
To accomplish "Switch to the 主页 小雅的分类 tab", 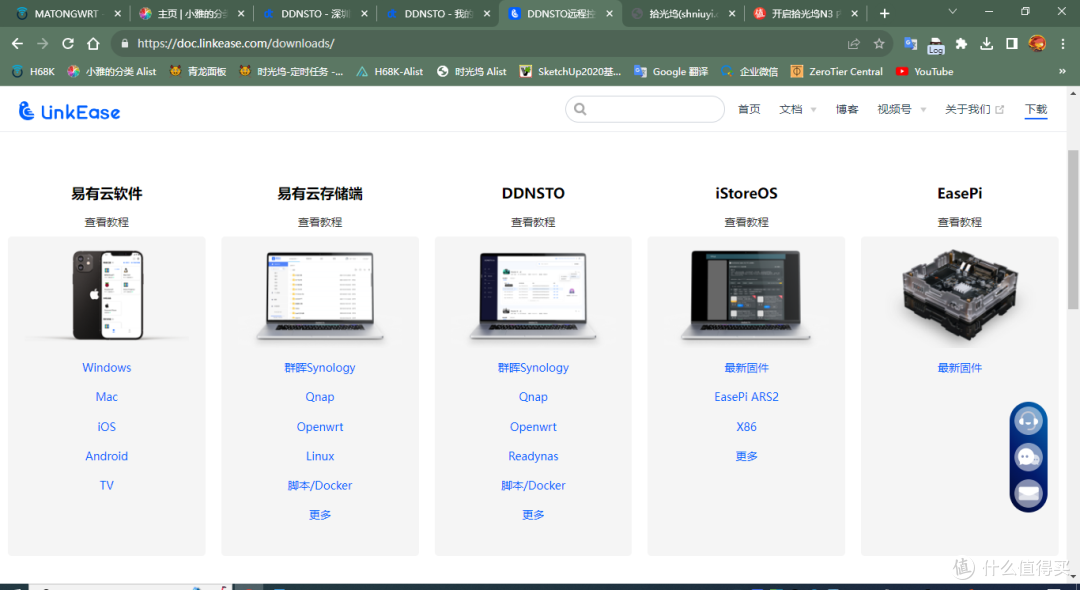I will tap(191, 13).
